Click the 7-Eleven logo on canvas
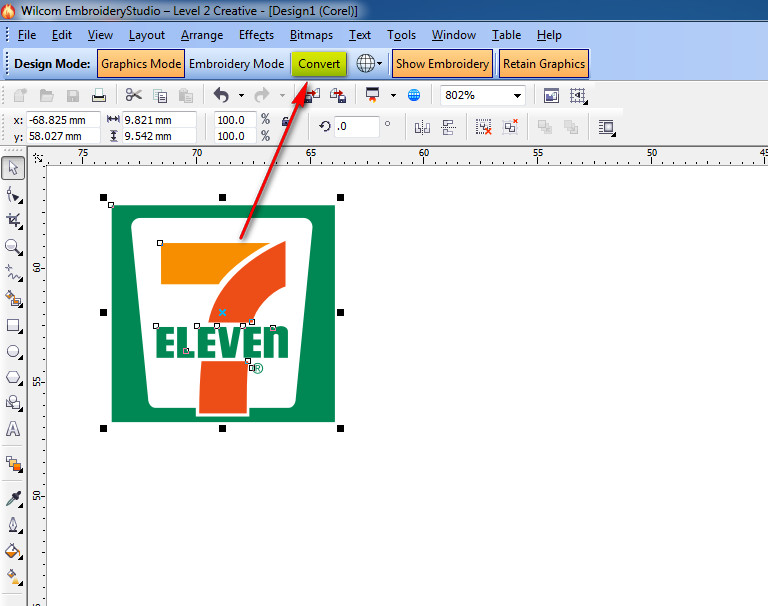The image size is (768, 606). [x=223, y=313]
